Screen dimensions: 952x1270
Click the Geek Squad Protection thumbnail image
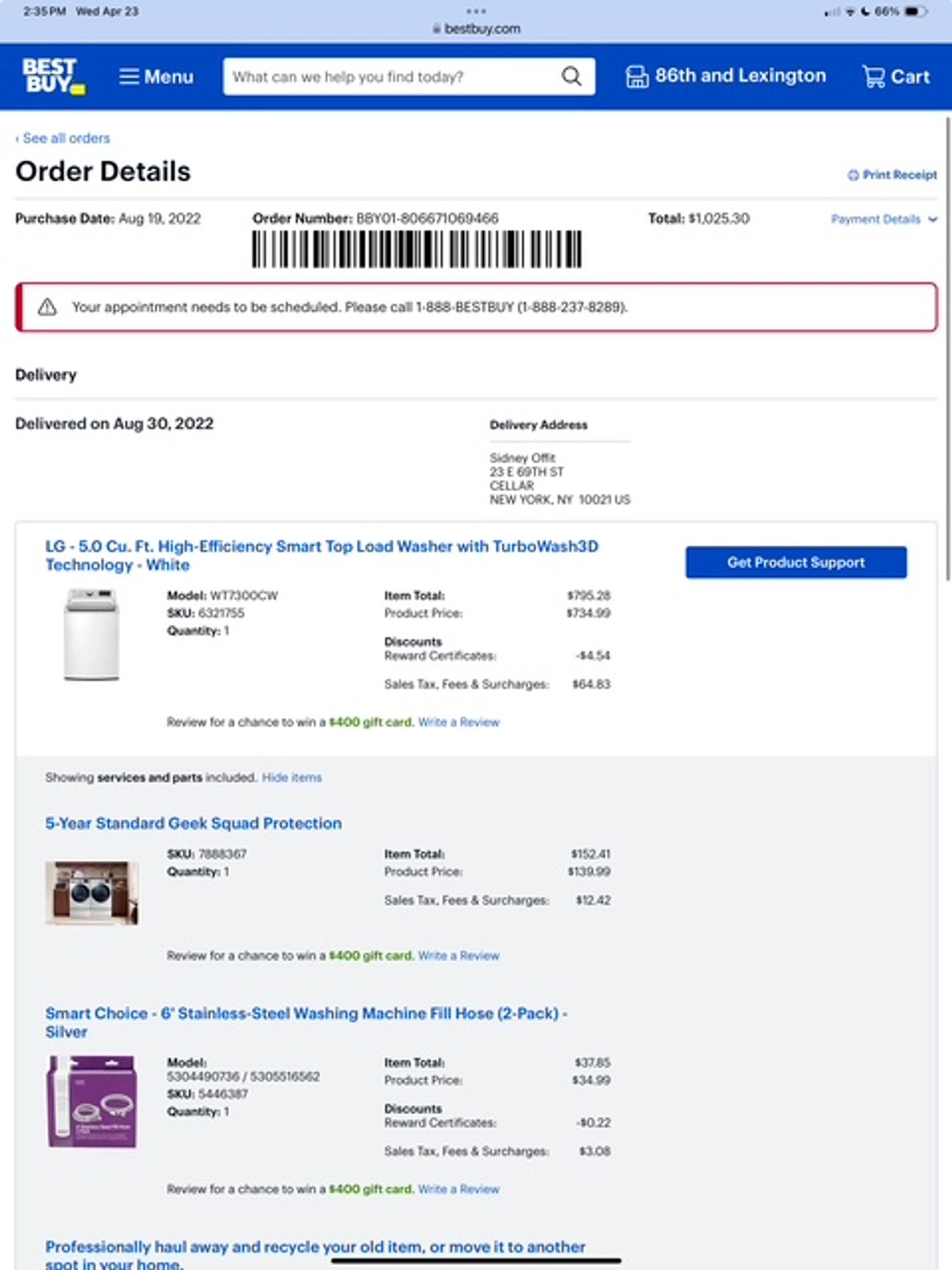92,893
